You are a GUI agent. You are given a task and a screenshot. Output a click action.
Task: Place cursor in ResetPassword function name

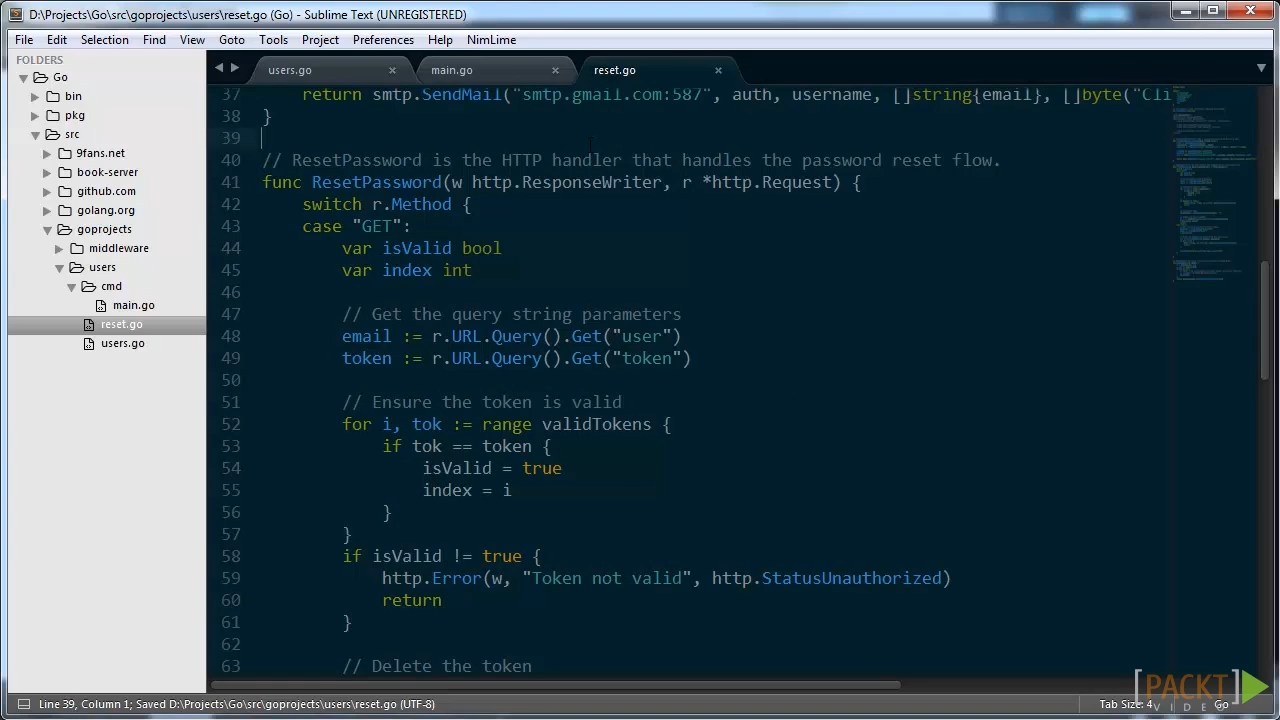pos(376,182)
